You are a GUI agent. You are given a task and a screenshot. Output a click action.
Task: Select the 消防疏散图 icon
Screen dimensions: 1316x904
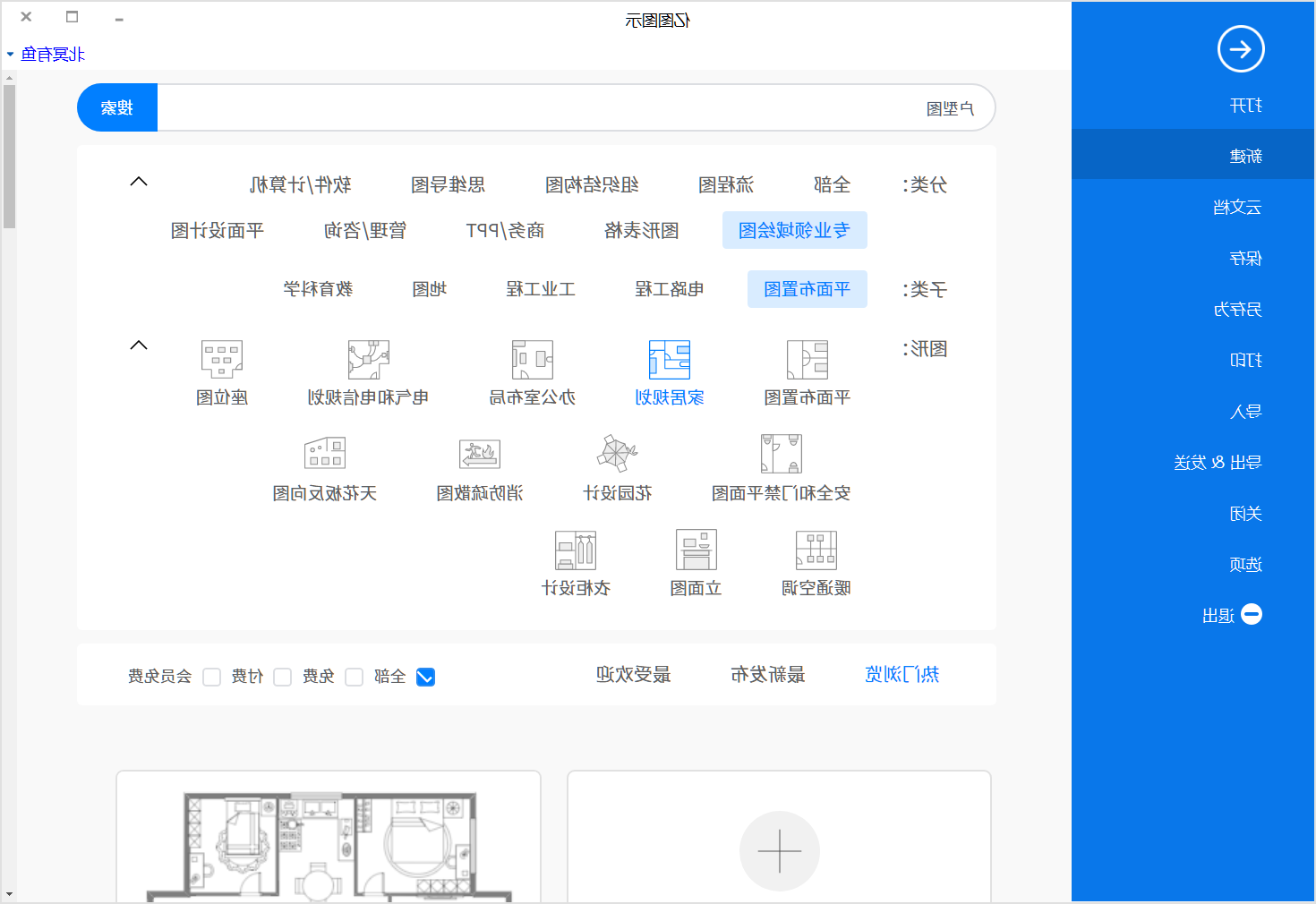click(480, 455)
